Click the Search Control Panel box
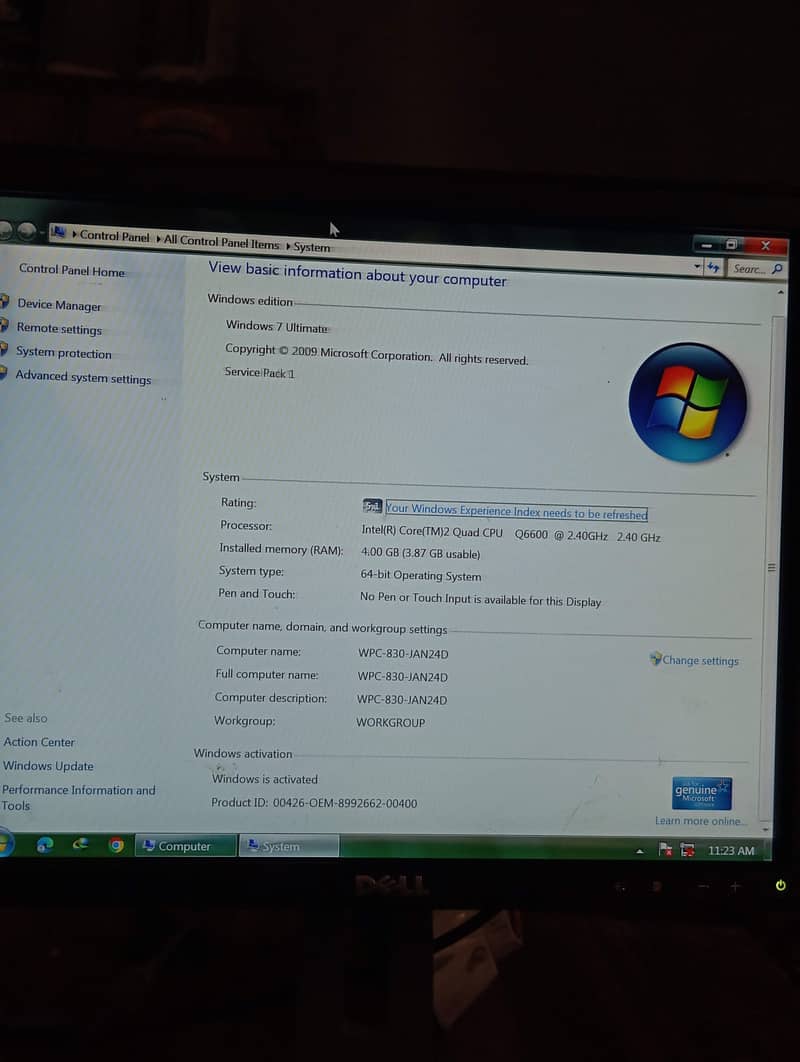The image size is (800, 1062). tap(756, 269)
